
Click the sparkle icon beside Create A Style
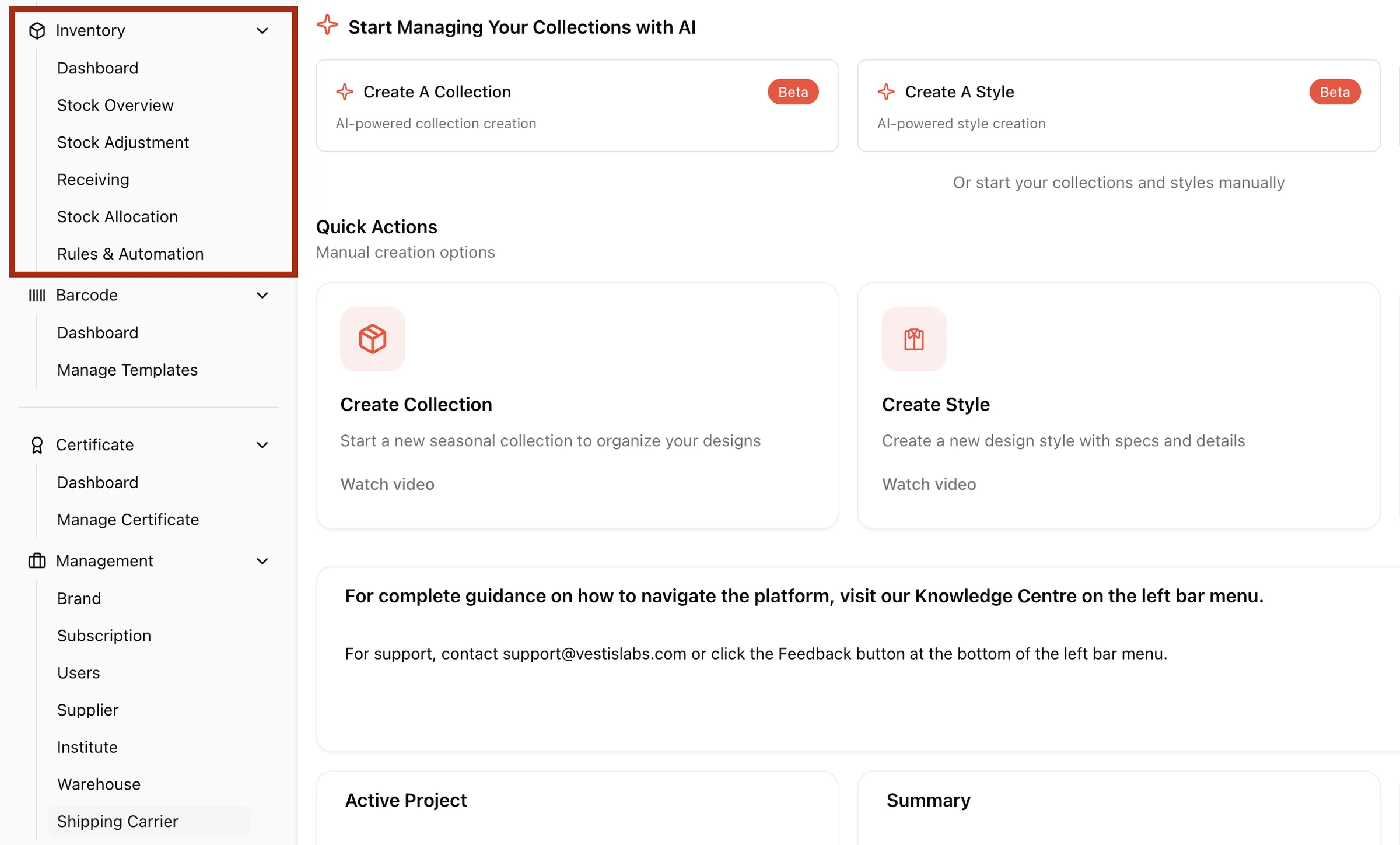(886, 92)
